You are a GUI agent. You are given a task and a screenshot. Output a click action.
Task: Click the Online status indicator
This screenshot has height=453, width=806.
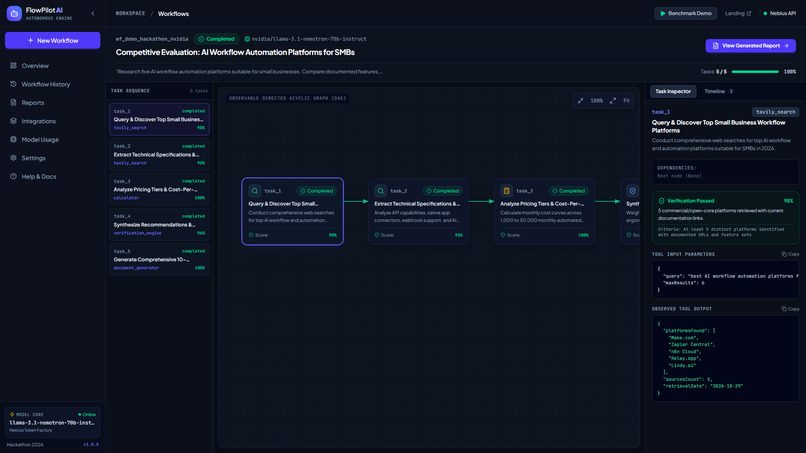[87, 414]
